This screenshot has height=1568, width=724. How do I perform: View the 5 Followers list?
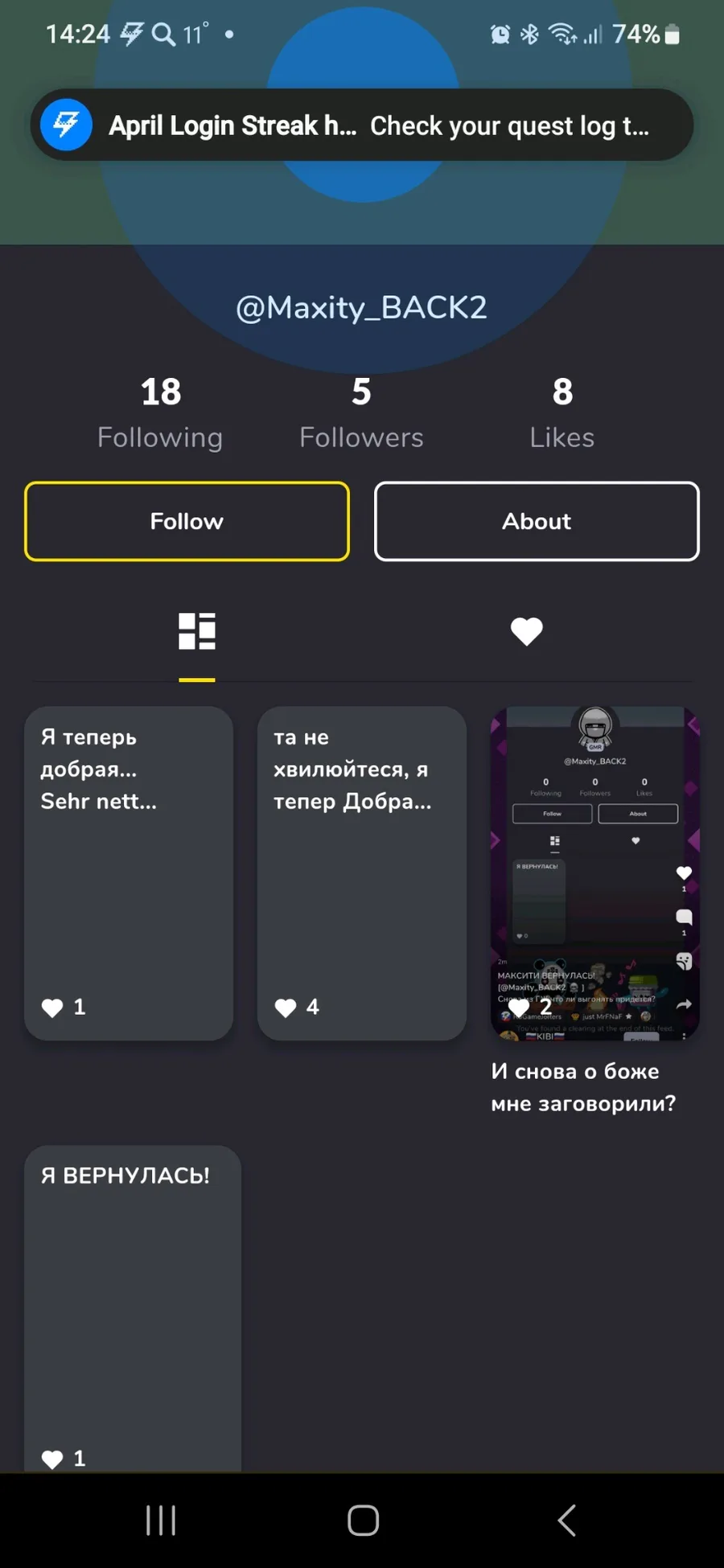361,414
